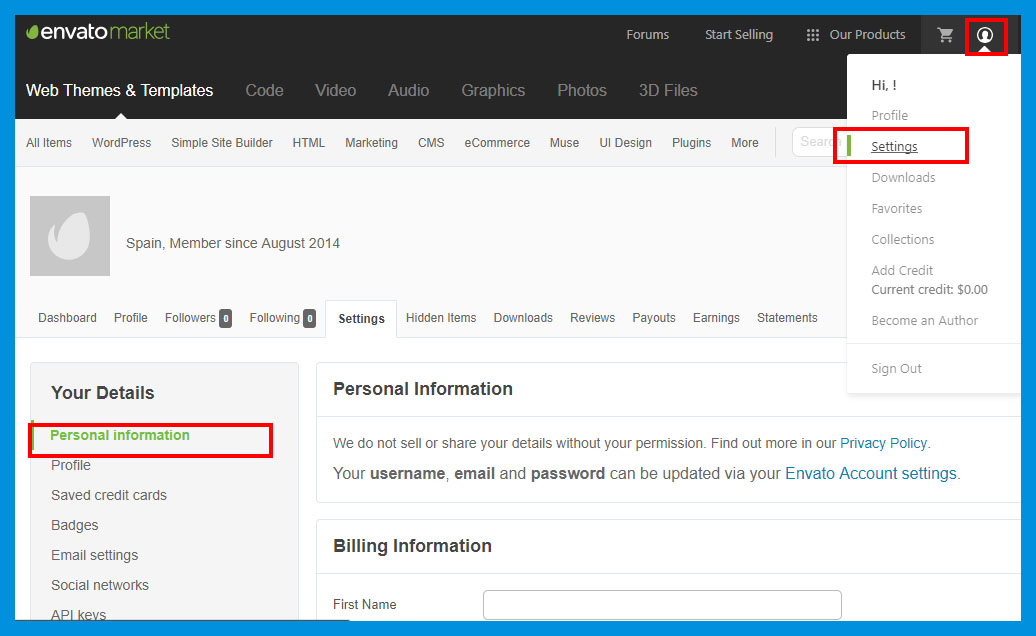This screenshot has width=1036, height=636.
Task: Open WordPress subcategory
Action: click(122, 143)
